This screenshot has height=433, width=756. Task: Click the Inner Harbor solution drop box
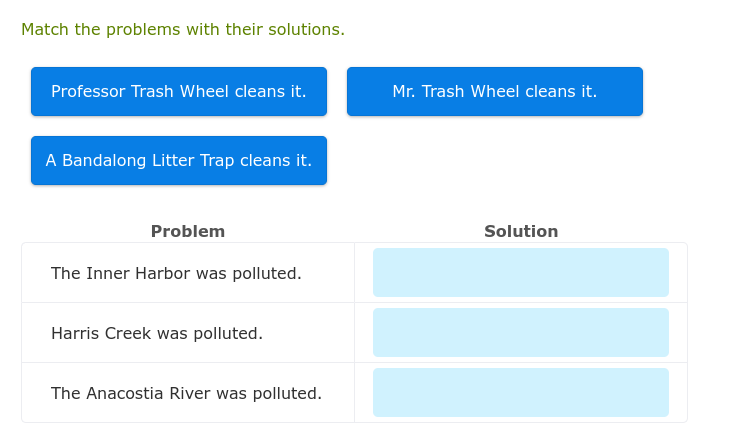pyautogui.click(x=520, y=273)
